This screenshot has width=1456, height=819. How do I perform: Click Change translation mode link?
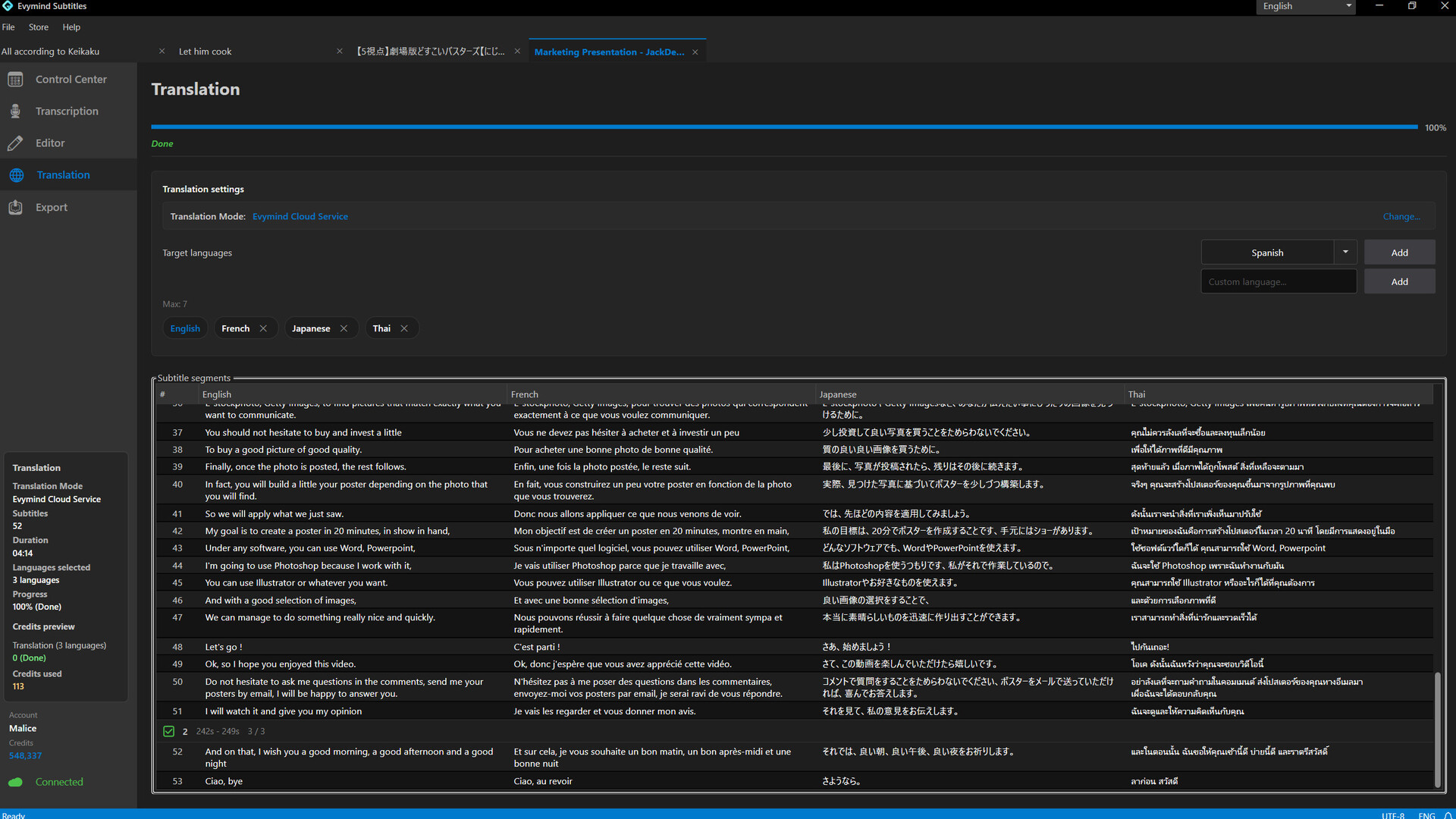(x=1401, y=217)
